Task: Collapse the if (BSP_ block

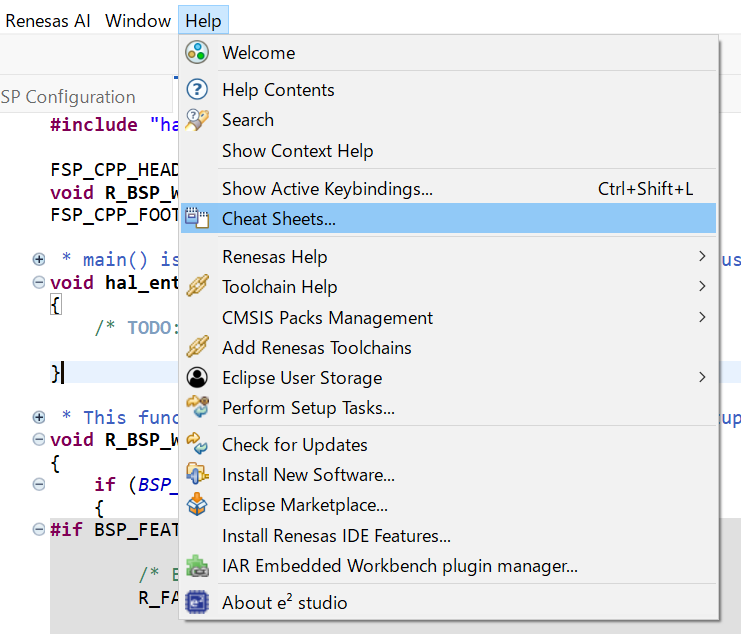Action: click(39, 484)
